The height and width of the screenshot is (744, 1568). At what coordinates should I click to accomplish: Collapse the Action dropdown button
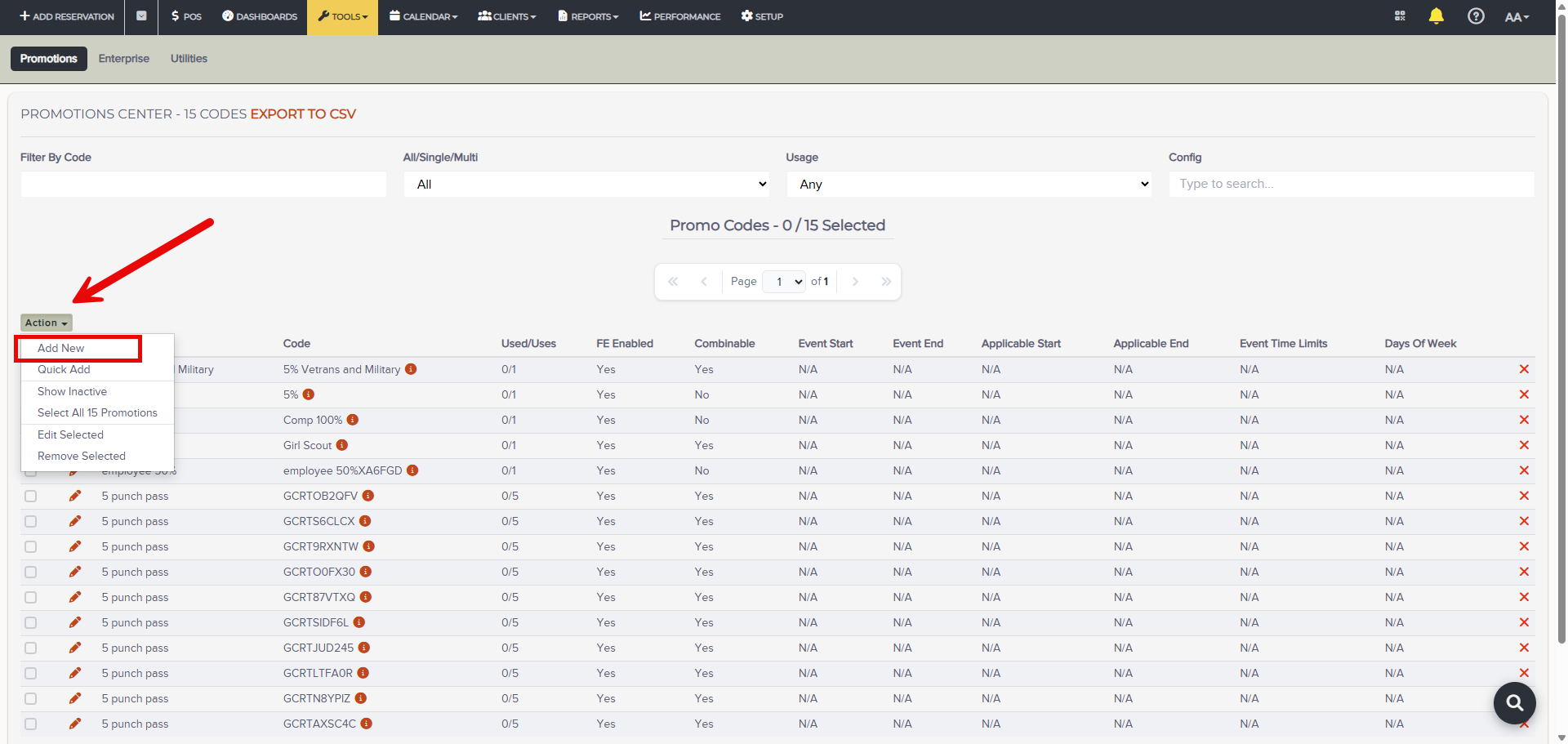tap(47, 323)
